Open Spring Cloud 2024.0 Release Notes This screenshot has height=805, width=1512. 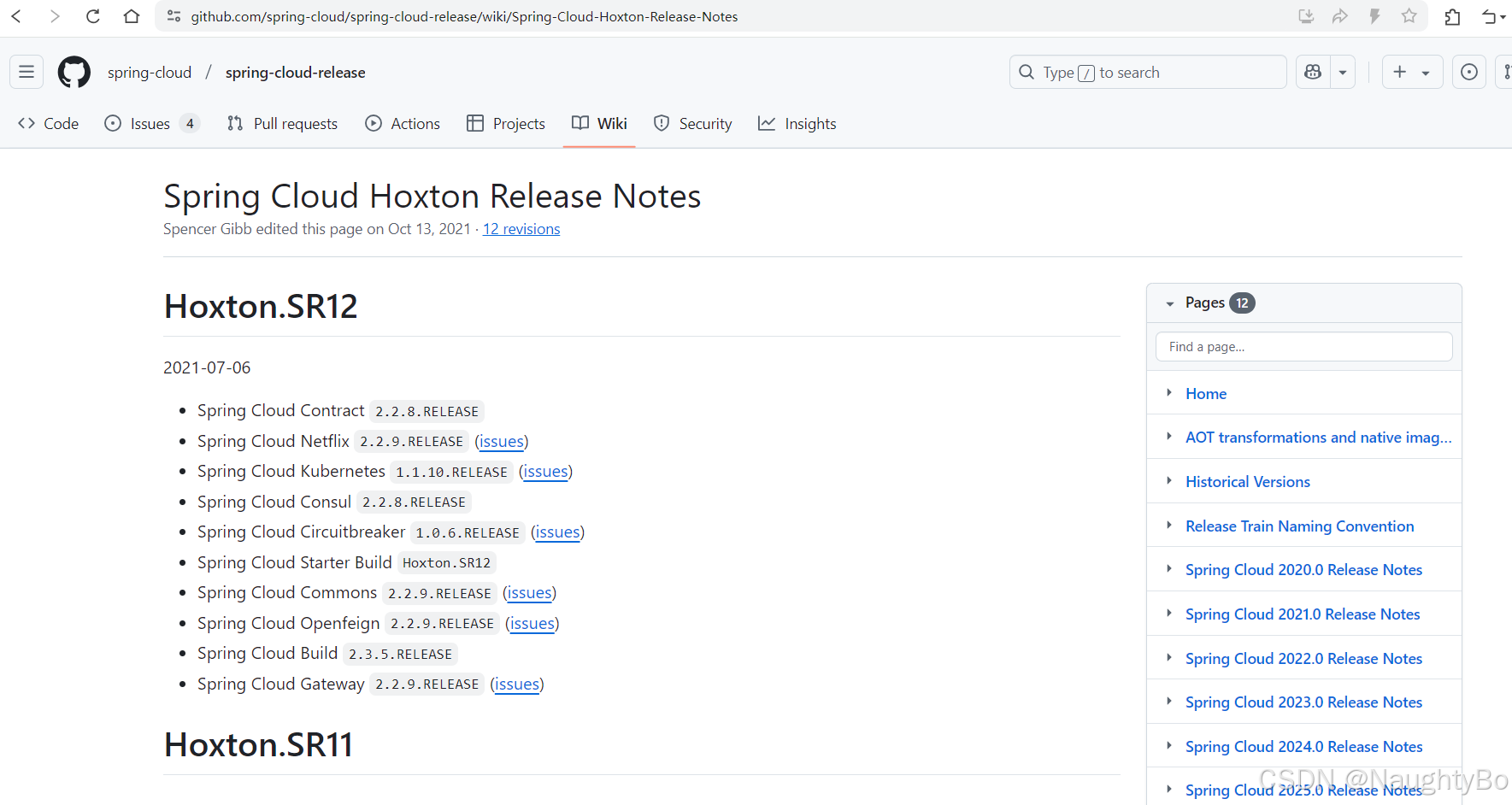[1303, 747]
